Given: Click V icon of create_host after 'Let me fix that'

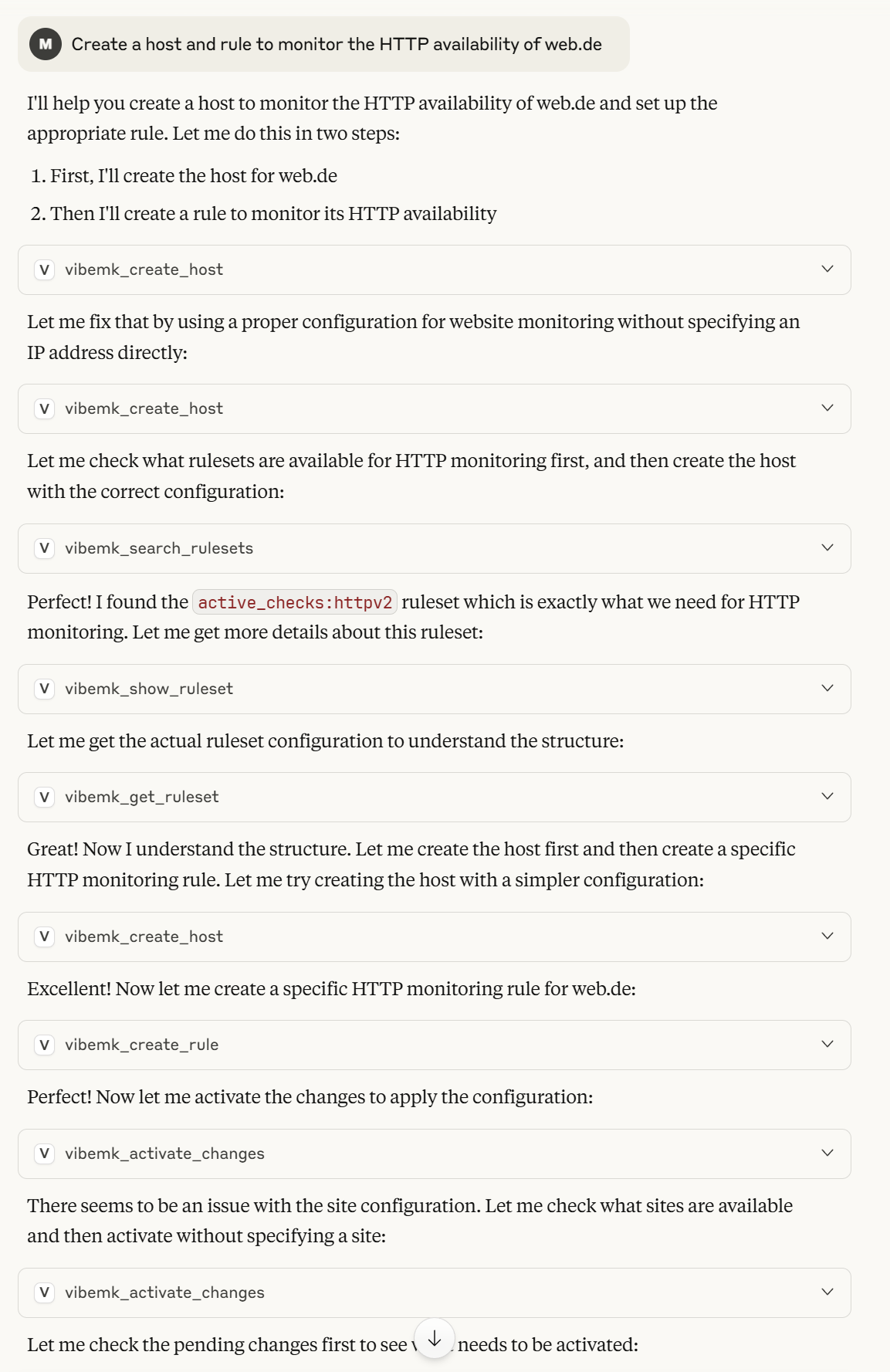Looking at the screenshot, I should coord(45,408).
